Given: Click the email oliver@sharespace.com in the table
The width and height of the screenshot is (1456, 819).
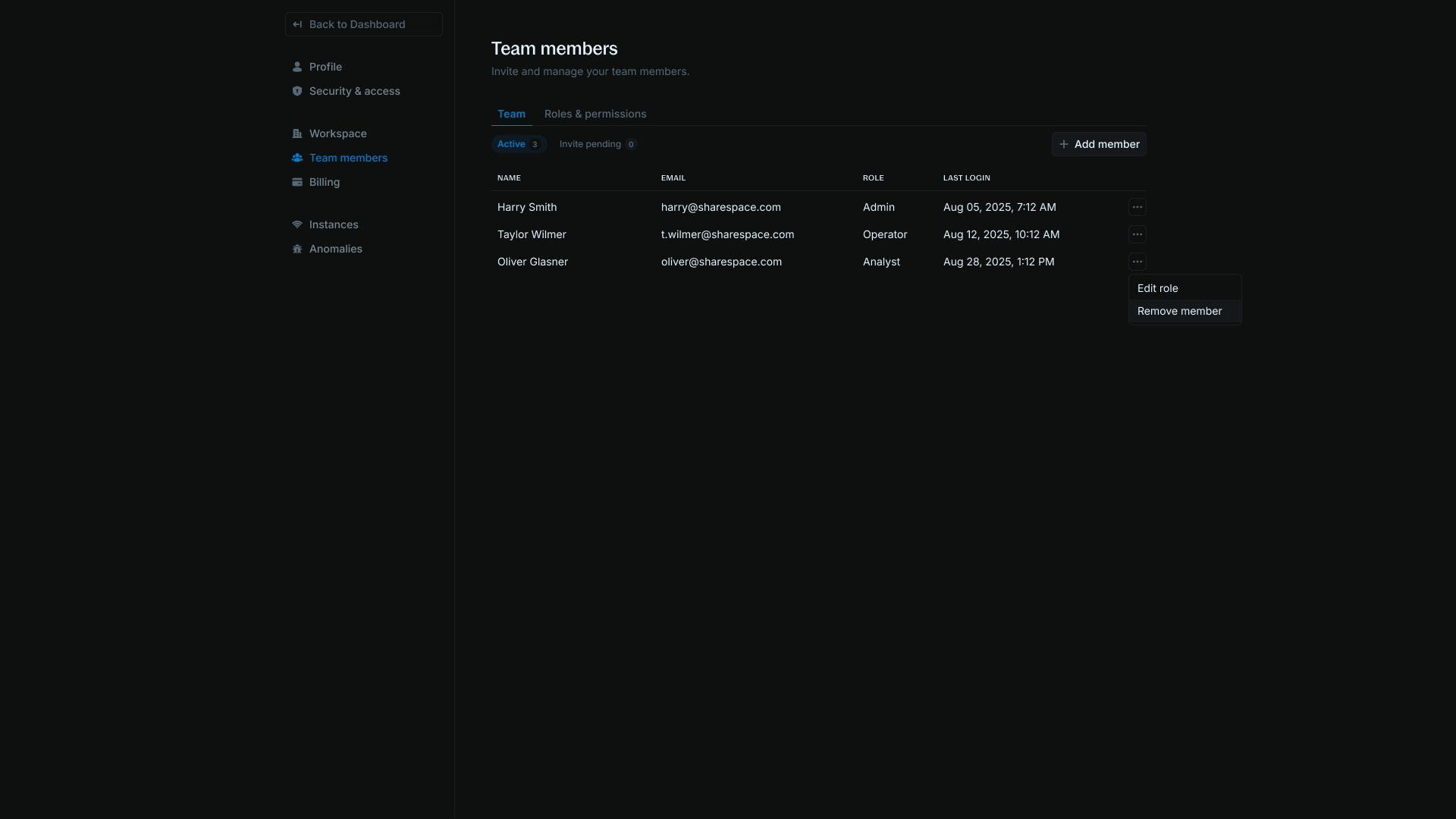Looking at the screenshot, I should click(x=721, y=262).
